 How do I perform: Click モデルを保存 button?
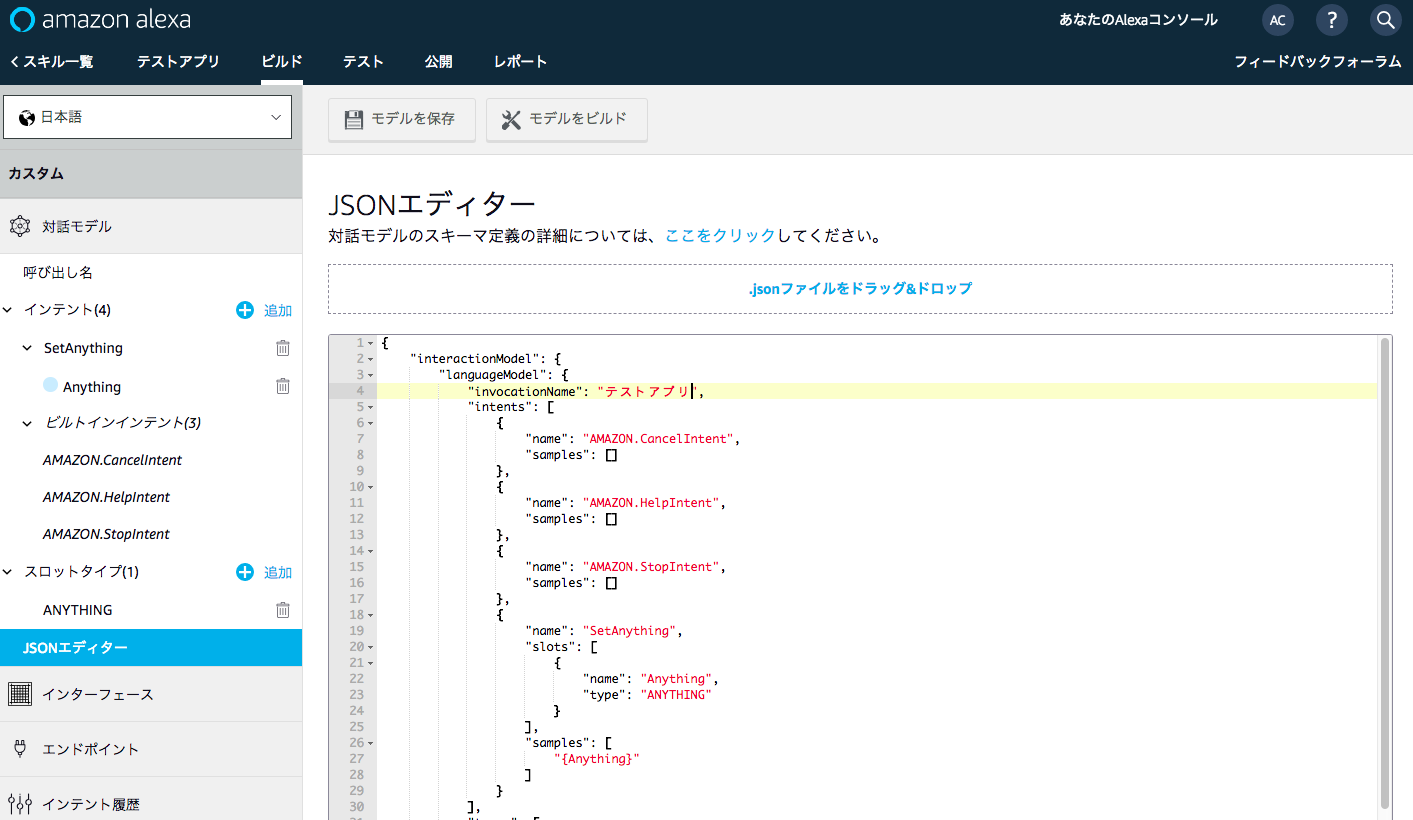(401, 119)
